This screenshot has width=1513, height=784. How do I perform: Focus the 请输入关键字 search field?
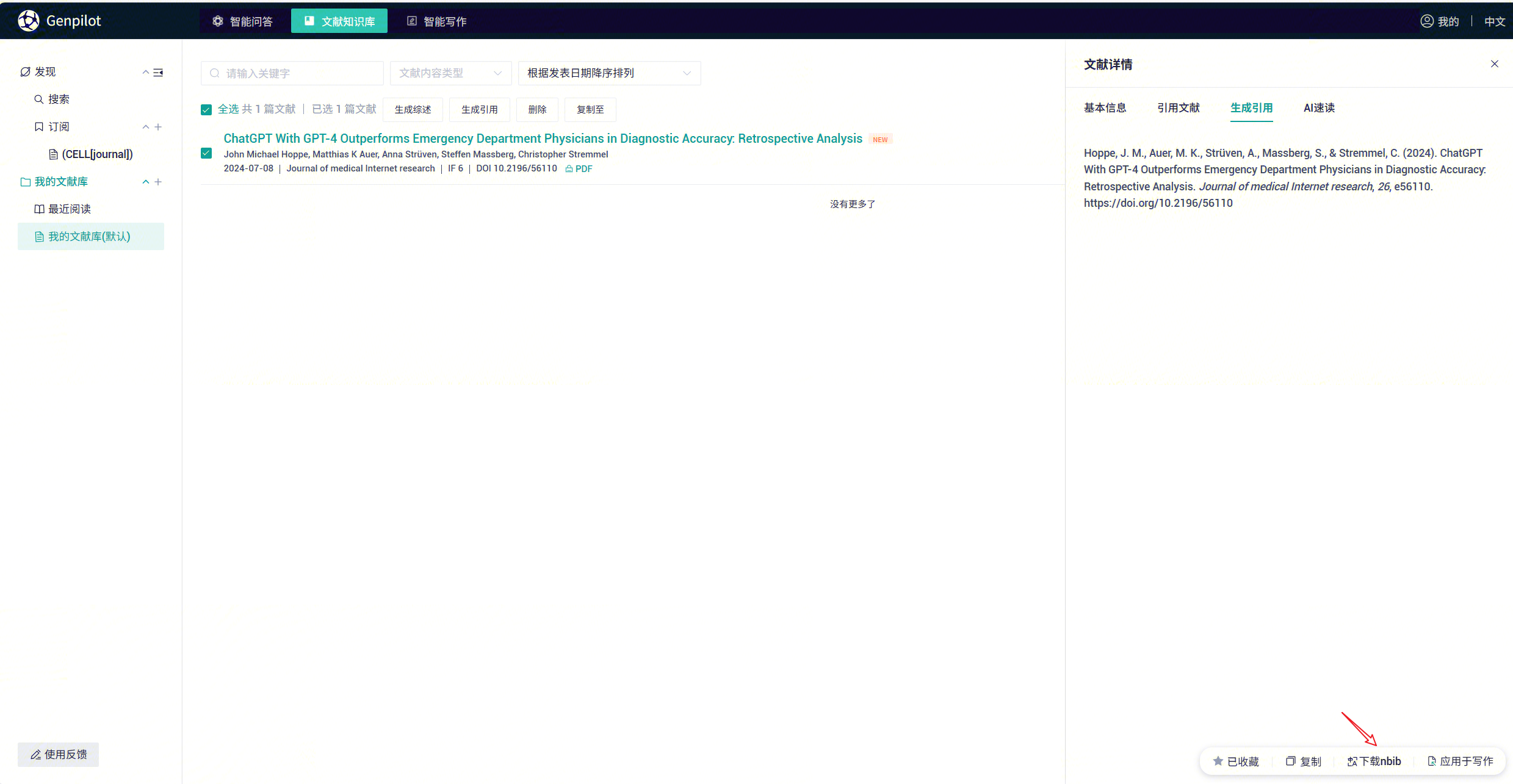(x=292, y=73)
